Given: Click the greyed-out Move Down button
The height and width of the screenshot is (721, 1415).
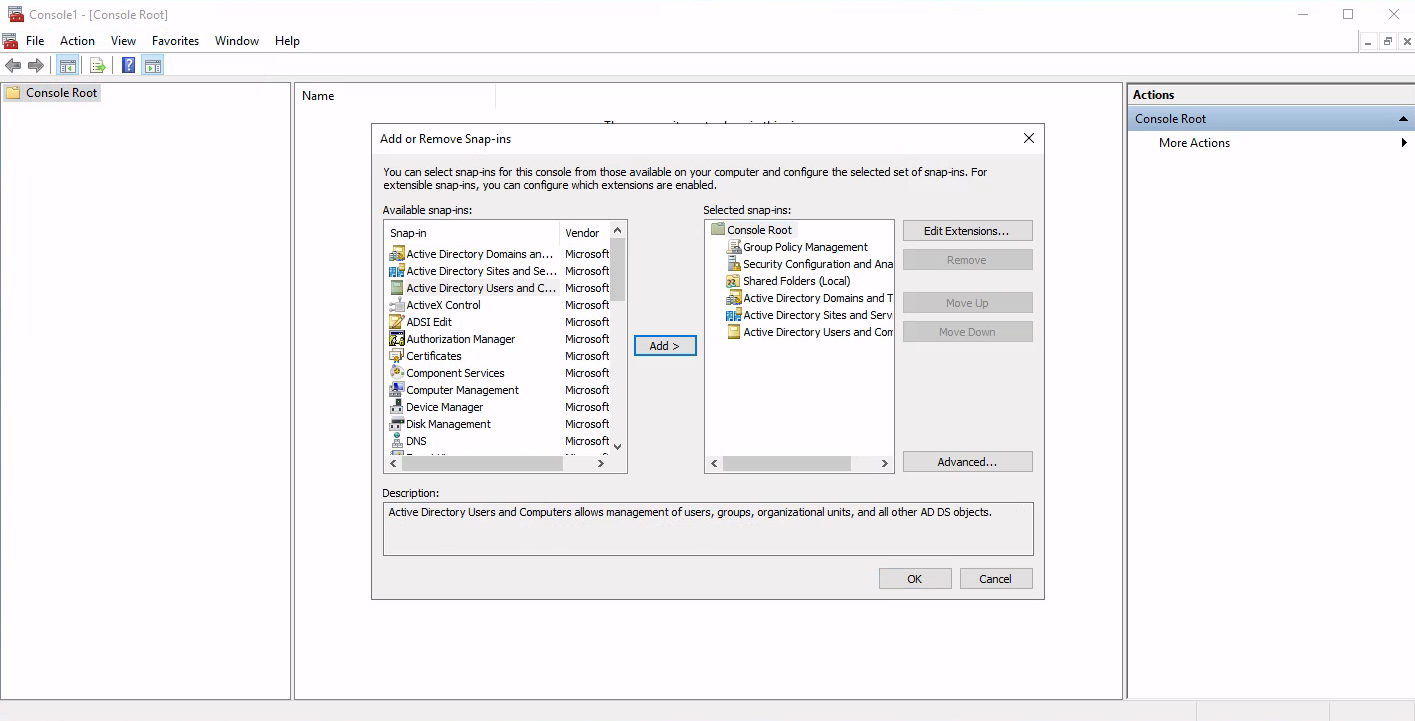Looking at the screenshot, I should click(x=967, y=332).
